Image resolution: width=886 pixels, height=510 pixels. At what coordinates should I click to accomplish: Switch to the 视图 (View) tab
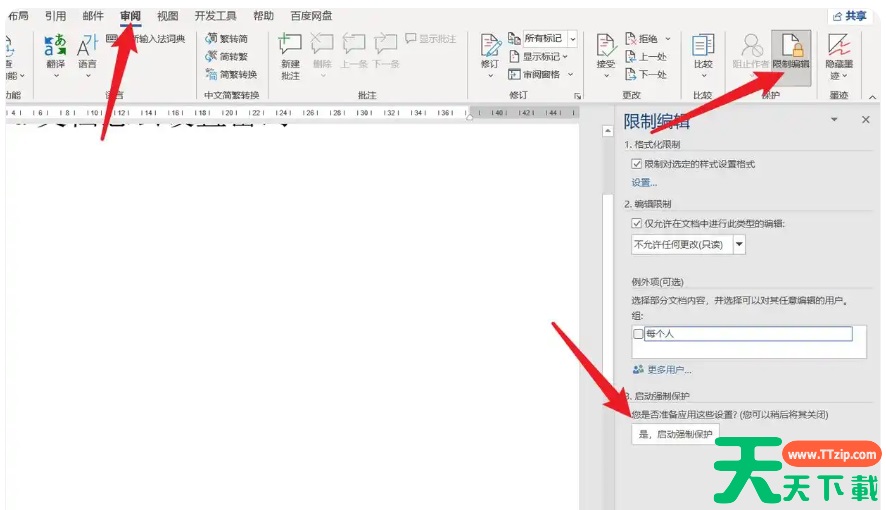coord(168,16)
